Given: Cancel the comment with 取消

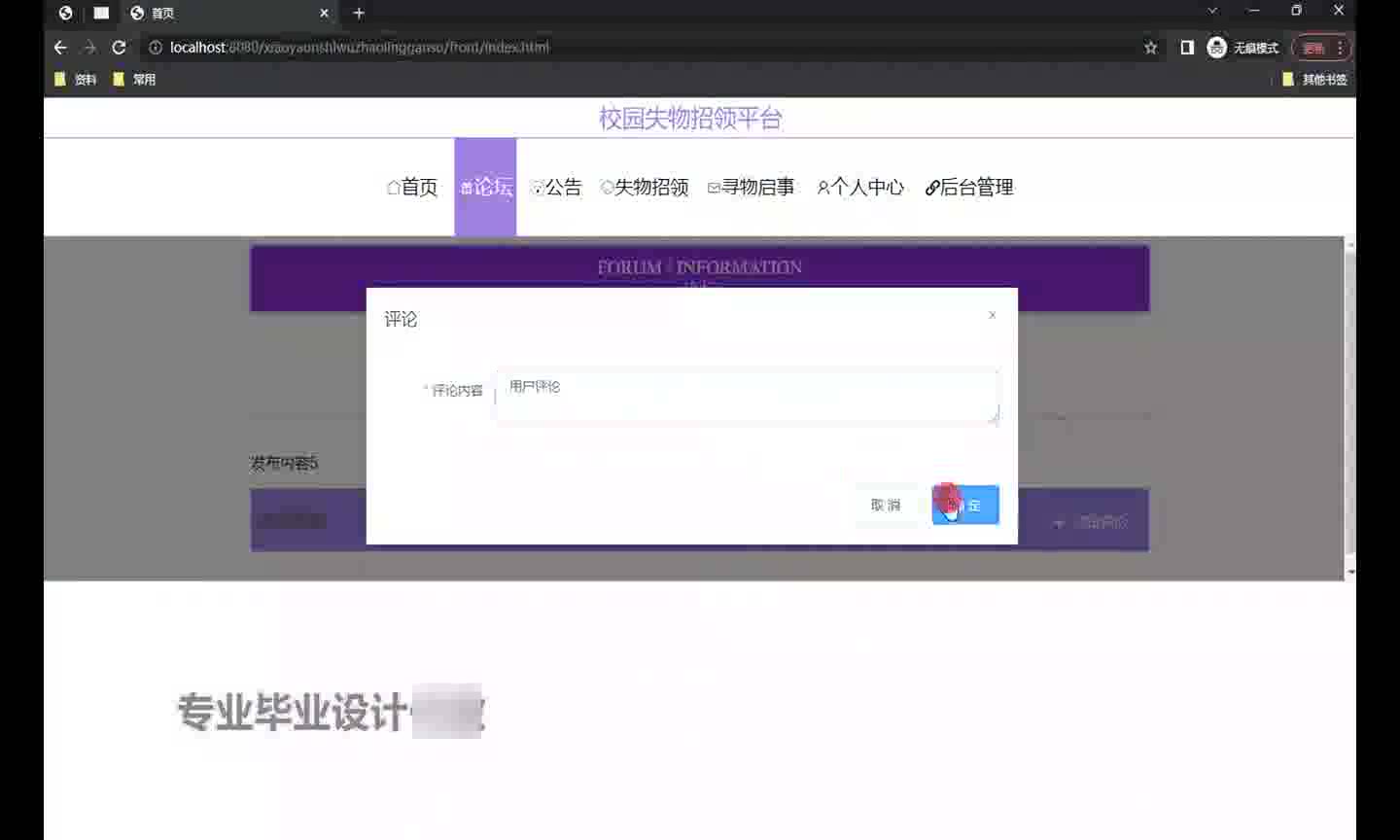Looking at the screenshot, I should pos(886,505).
